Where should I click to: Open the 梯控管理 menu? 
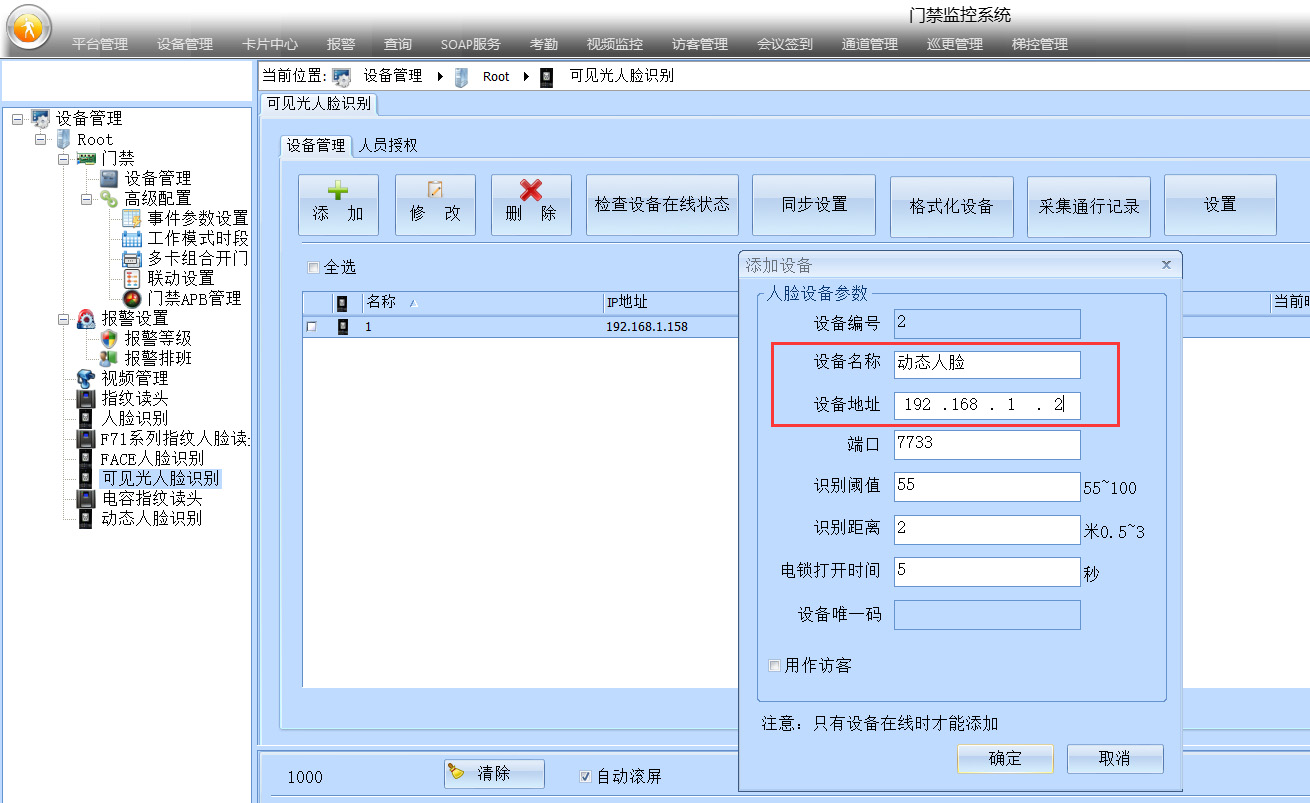click(1040, 44)
